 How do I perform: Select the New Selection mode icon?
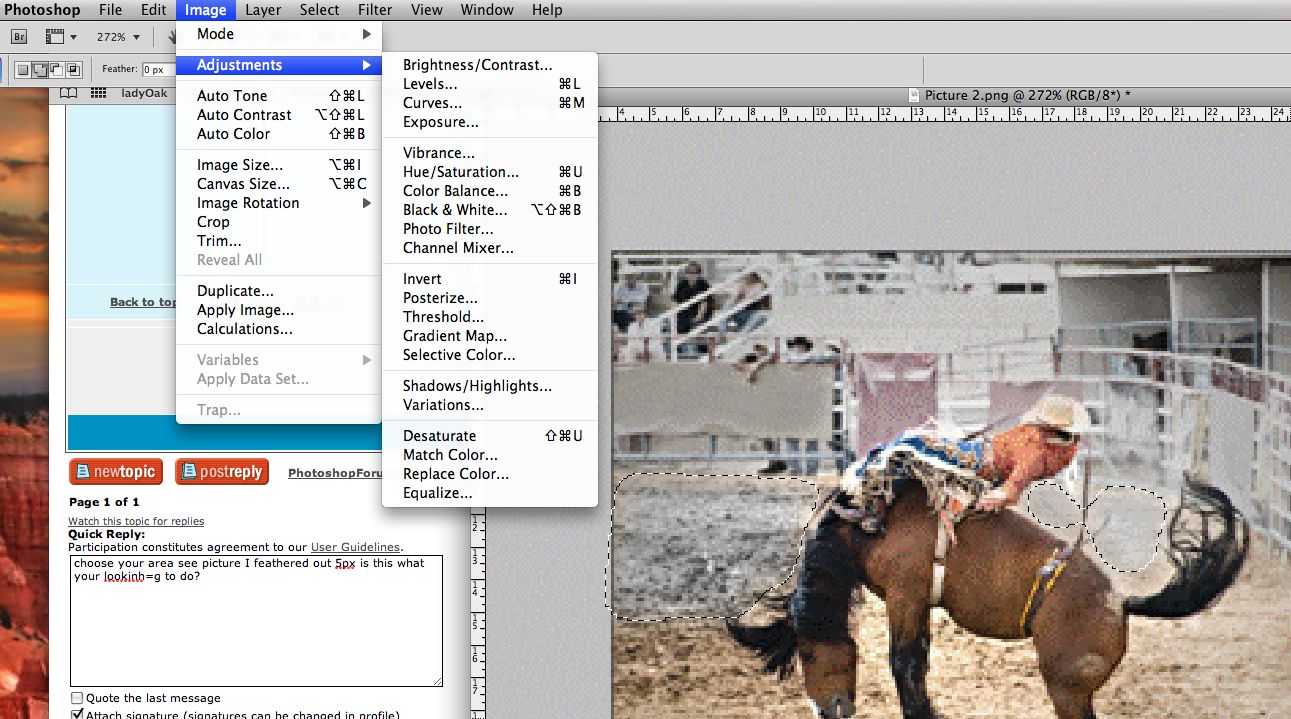22,70
